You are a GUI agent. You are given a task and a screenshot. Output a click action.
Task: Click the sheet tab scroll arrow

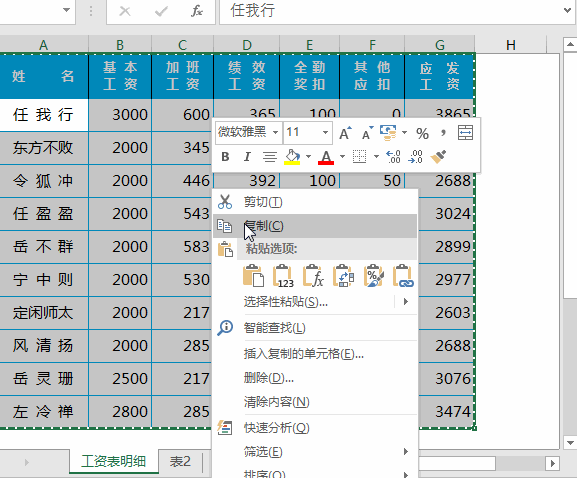pos(26,462)
